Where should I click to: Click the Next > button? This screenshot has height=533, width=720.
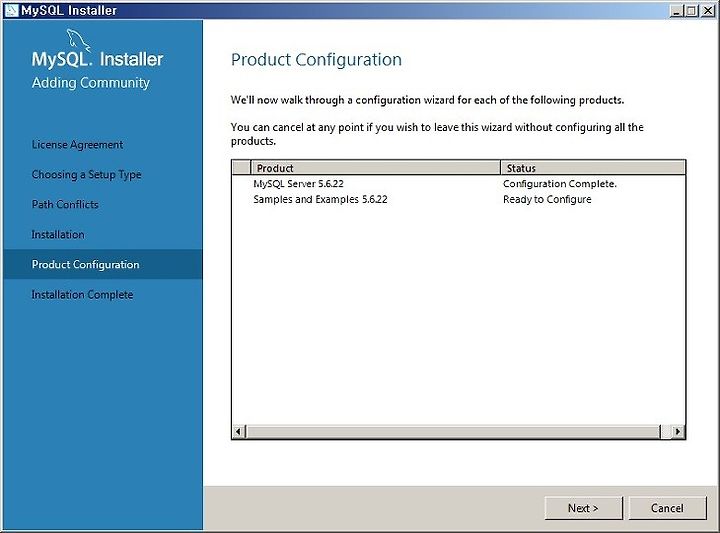point(583,508)
